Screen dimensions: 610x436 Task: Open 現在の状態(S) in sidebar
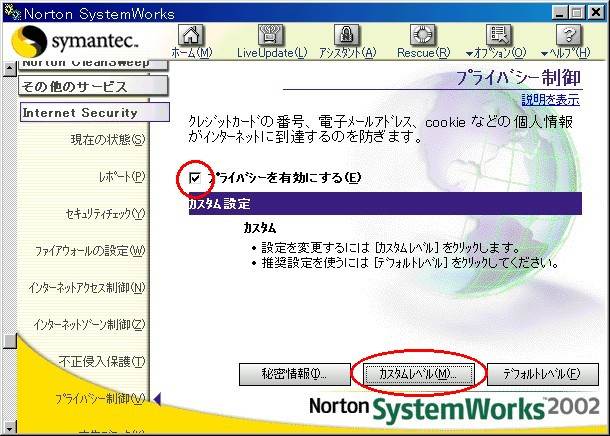pos(108,139)
